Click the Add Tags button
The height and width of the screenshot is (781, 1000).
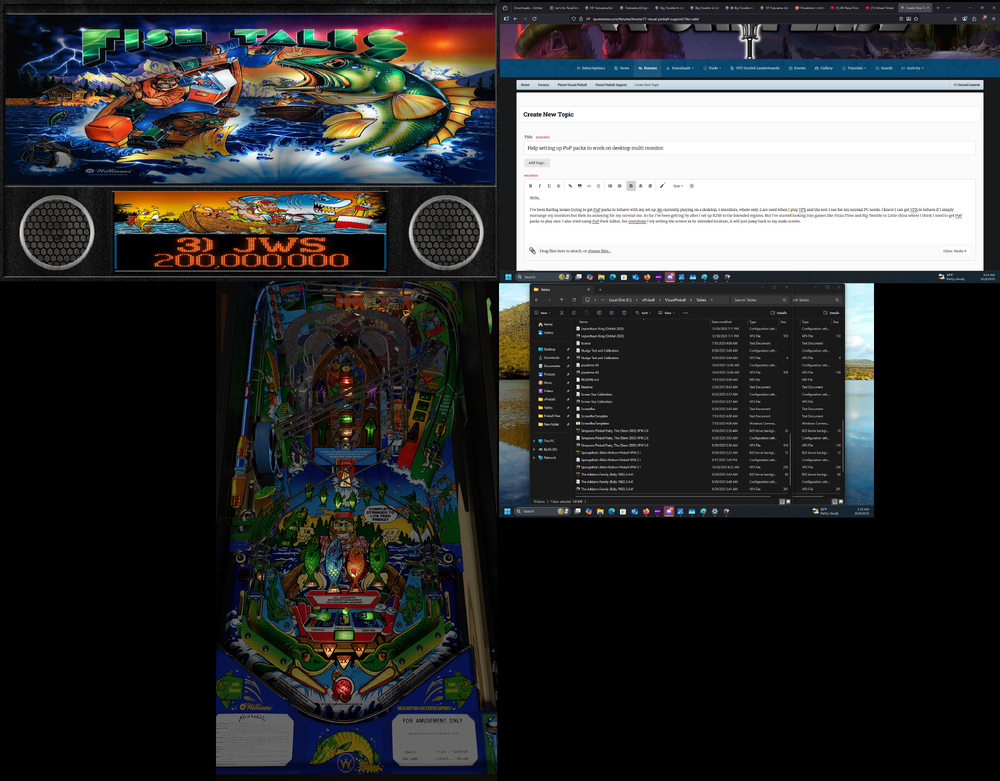[537, 163]
